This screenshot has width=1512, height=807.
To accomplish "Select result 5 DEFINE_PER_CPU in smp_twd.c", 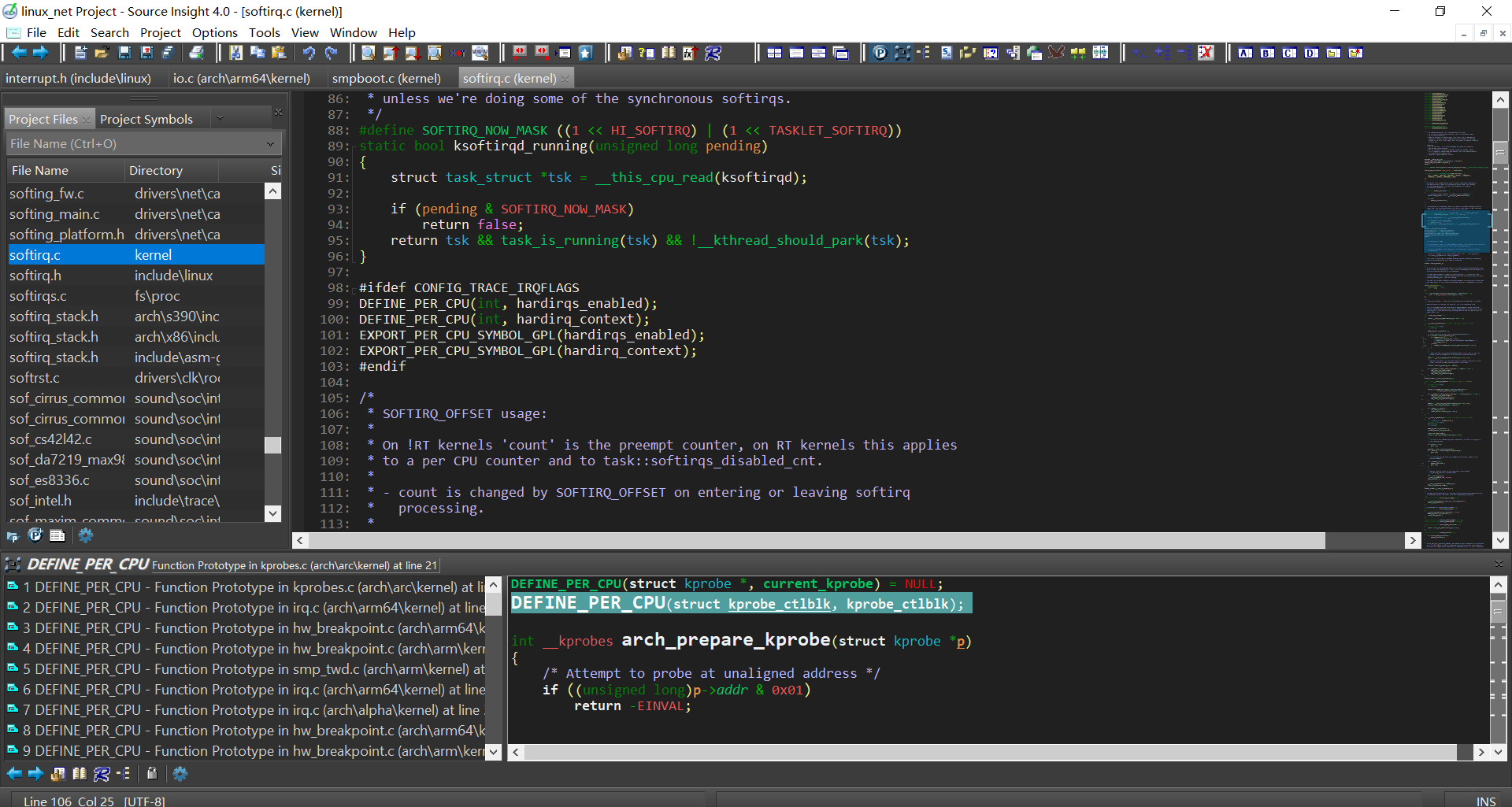I will pyautogui.click(x=246, y=669).
